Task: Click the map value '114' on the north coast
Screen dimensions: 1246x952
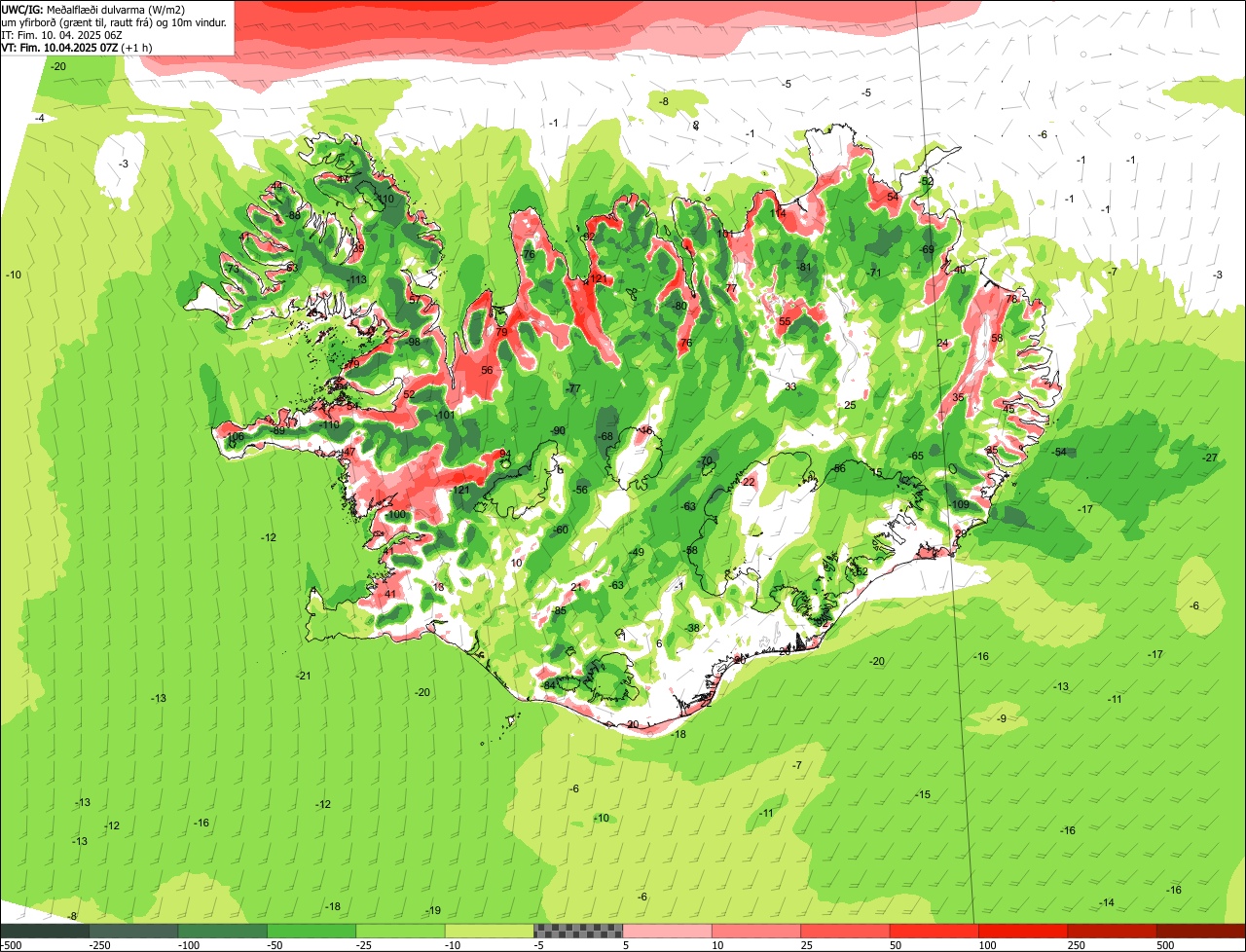Action: click(778, 213)
